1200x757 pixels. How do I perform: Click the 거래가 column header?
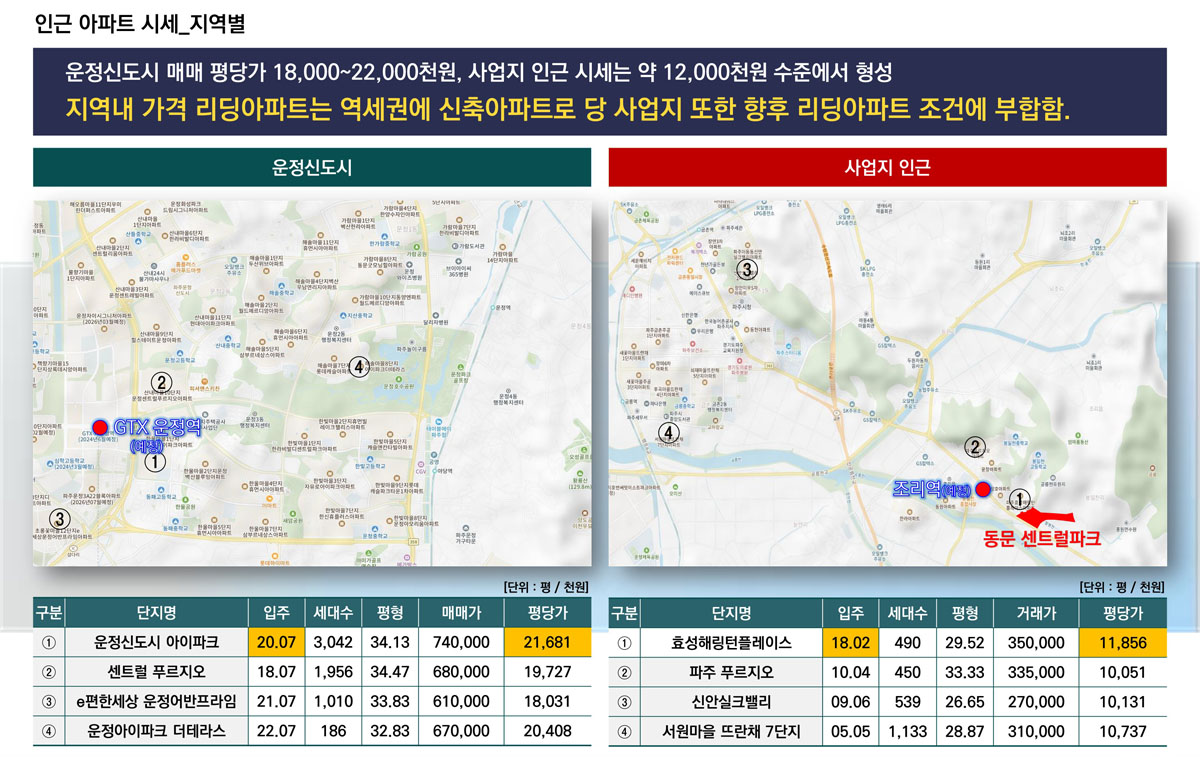[x=1040, y=613]
